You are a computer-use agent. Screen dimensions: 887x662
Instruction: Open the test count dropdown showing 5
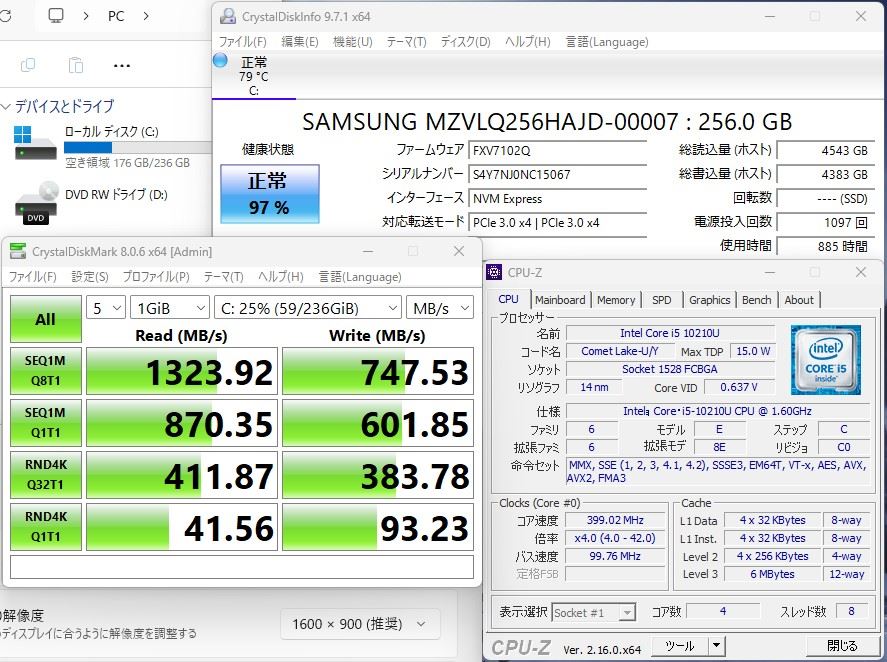[106, 308]
